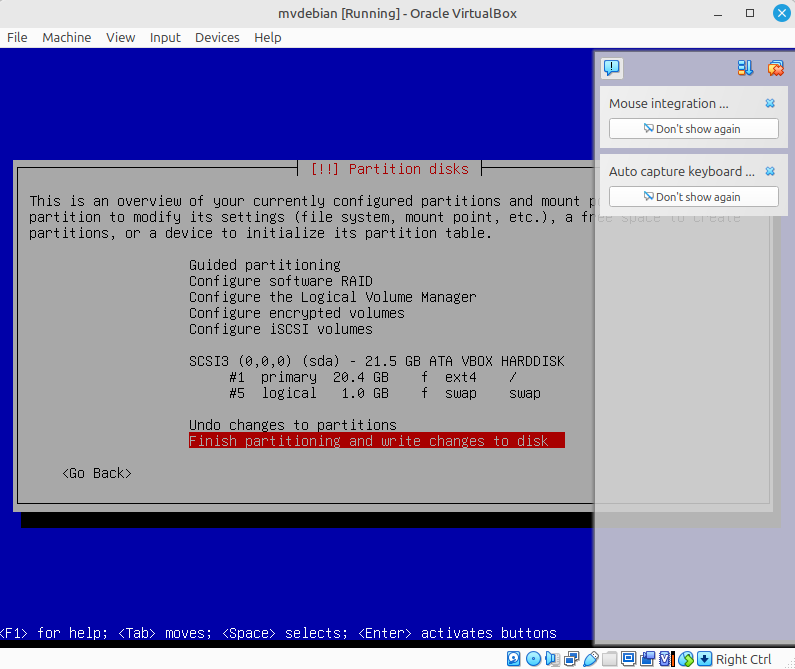Open the Devices menu
The height and width of the screenshot is (669, 795).
[x=217, y=37]
